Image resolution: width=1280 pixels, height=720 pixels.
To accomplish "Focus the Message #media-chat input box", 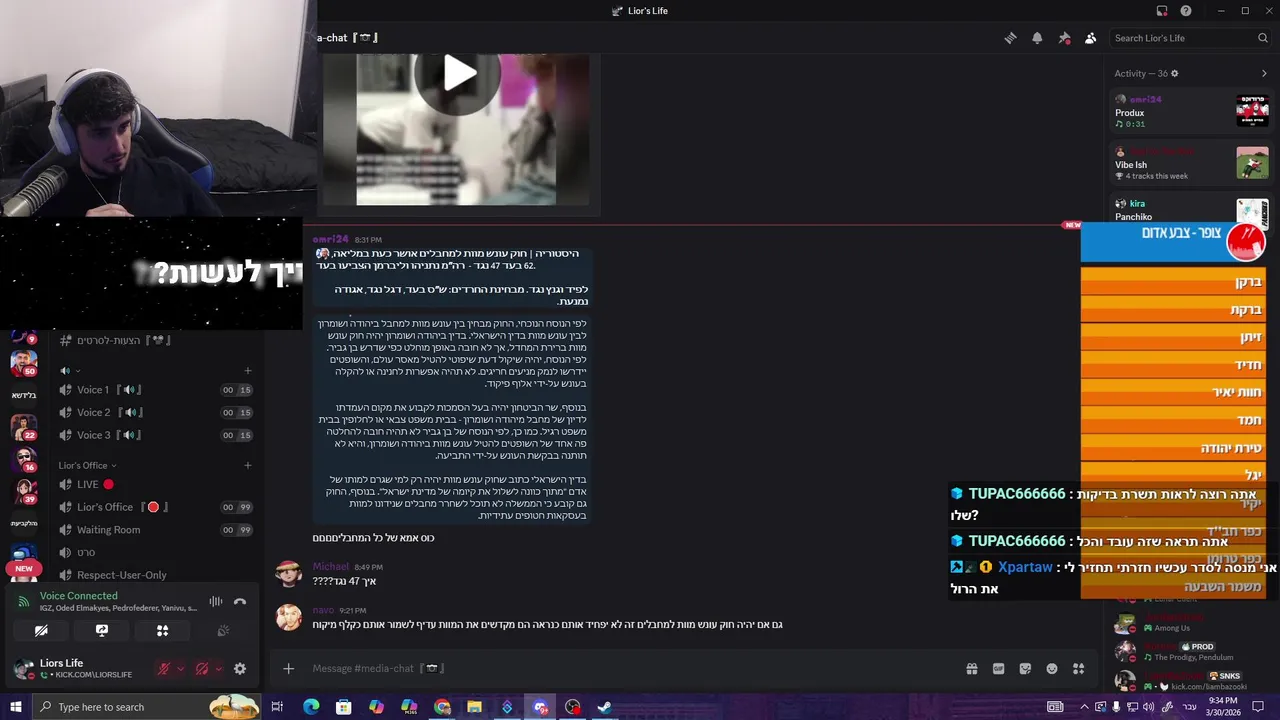I will [x=630, y=668].
